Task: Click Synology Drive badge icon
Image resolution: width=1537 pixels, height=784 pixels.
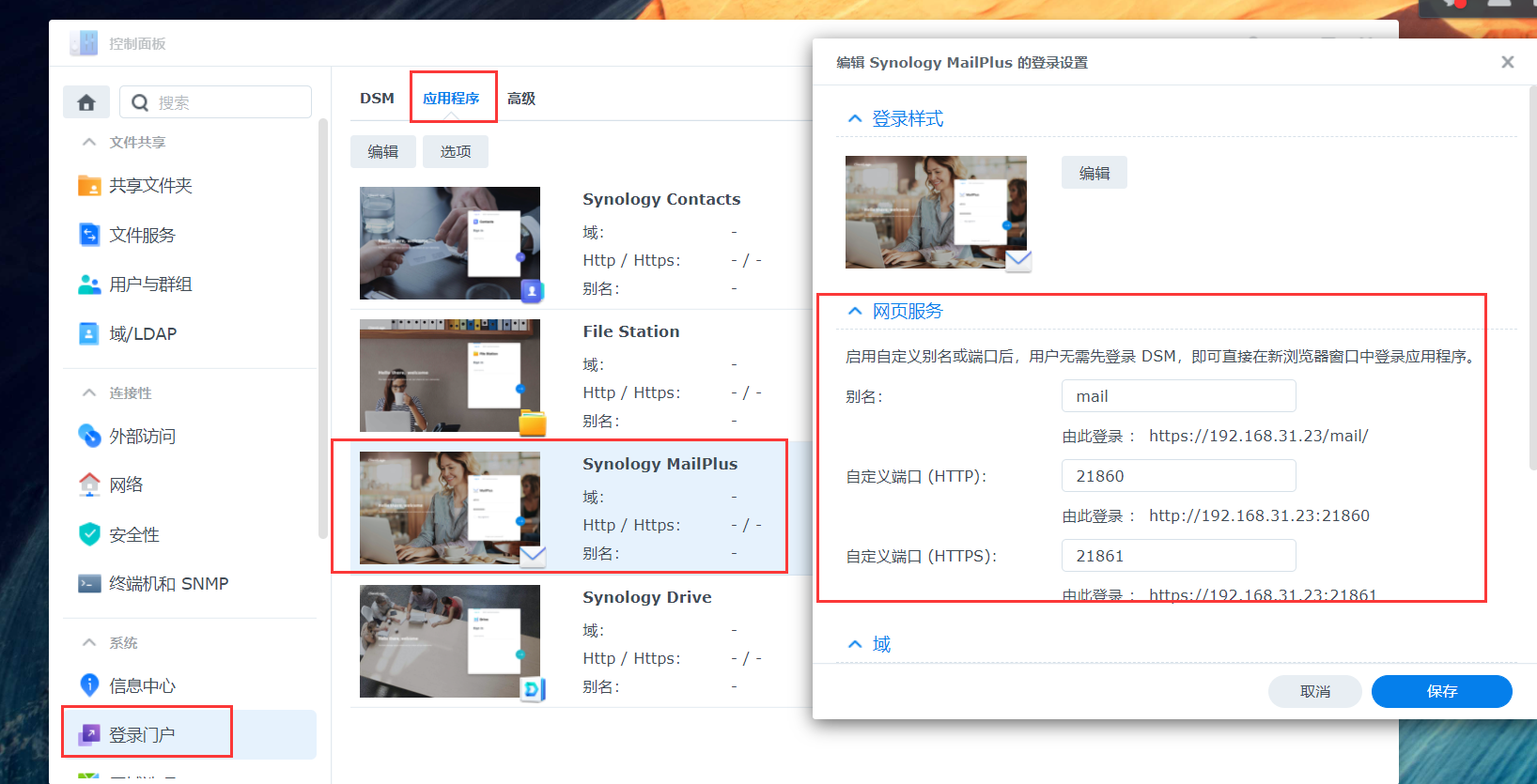Action: pyautogui.click(x=532, y=689)
